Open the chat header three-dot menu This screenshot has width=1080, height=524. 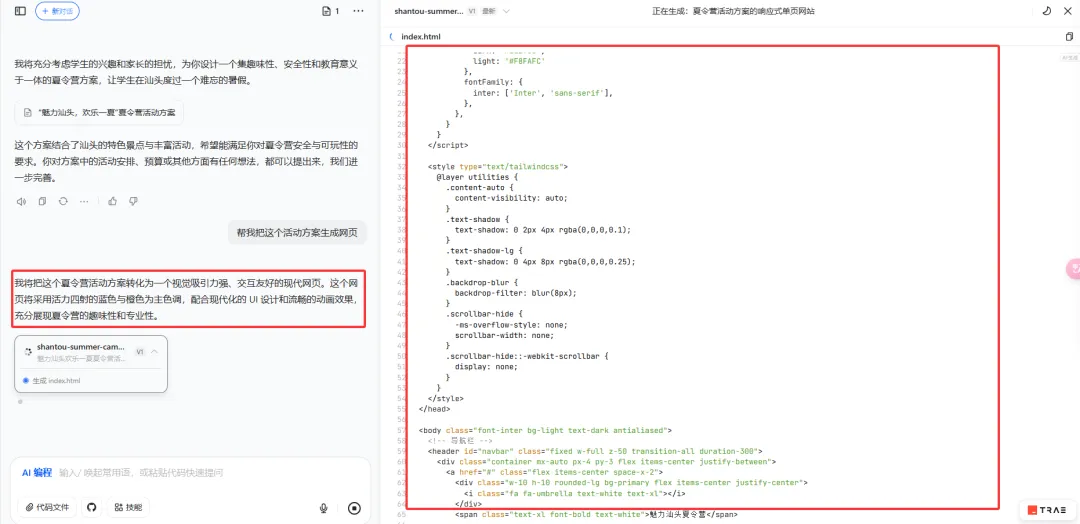(358, 11)
